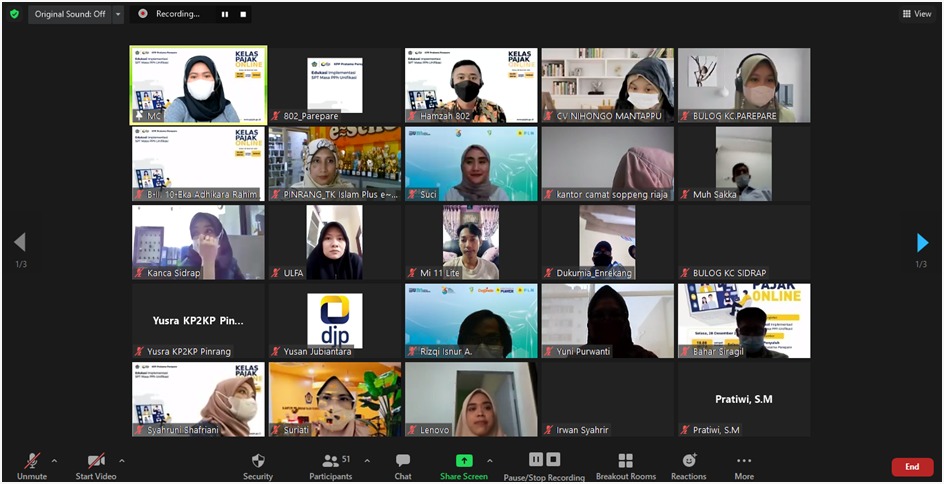Expand video options caret beside Start Video
Viewport: 944px width, 484px height.
[x=122, y=461]
